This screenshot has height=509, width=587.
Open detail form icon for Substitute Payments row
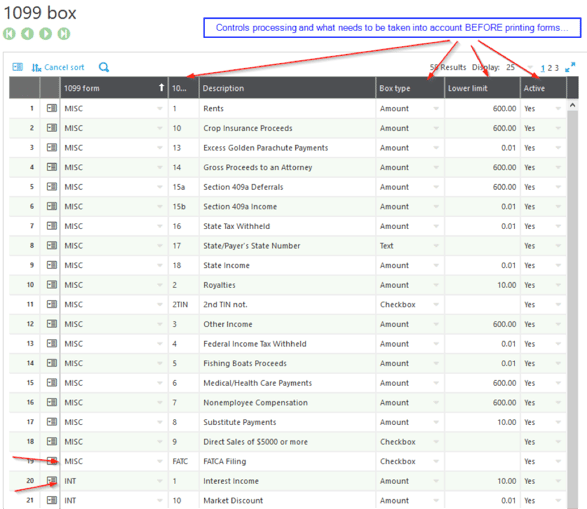pyautogui.click(x=52, y=421)
